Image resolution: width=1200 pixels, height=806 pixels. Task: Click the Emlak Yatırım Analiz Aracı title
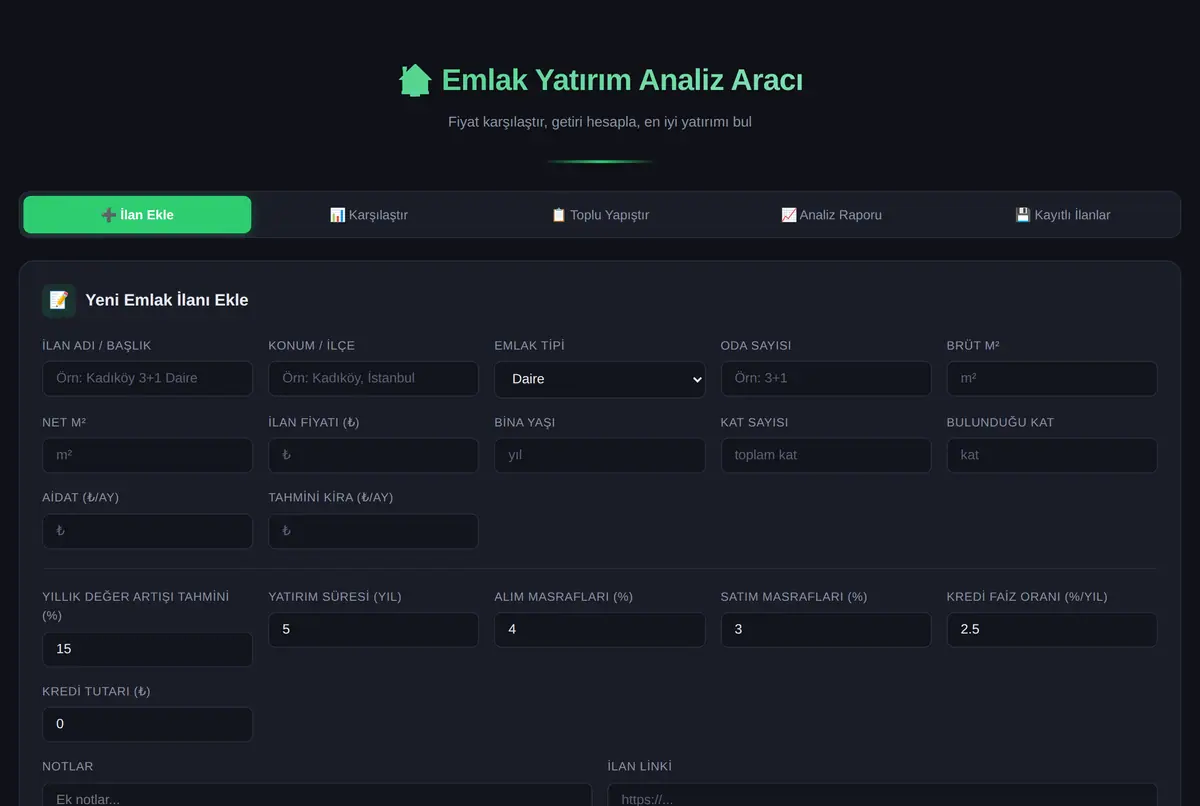[x=622, y=80]
